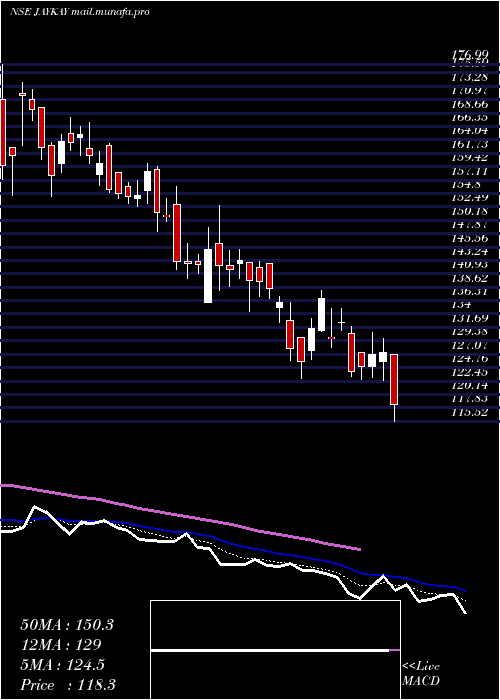Click the <<Live MACD label
This screenshot has width=500, height=700.
pyautogui.click(x=421, y=674)
